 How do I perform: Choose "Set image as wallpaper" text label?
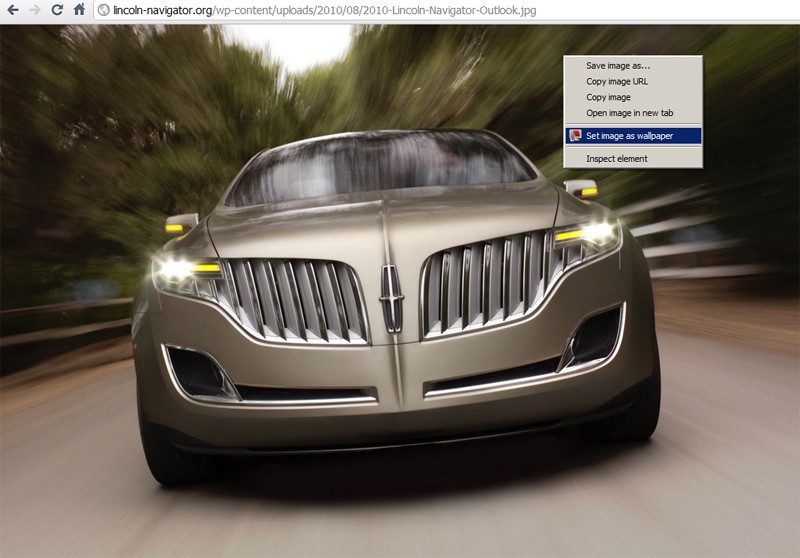pyautogui.click(x=643, y=136)
